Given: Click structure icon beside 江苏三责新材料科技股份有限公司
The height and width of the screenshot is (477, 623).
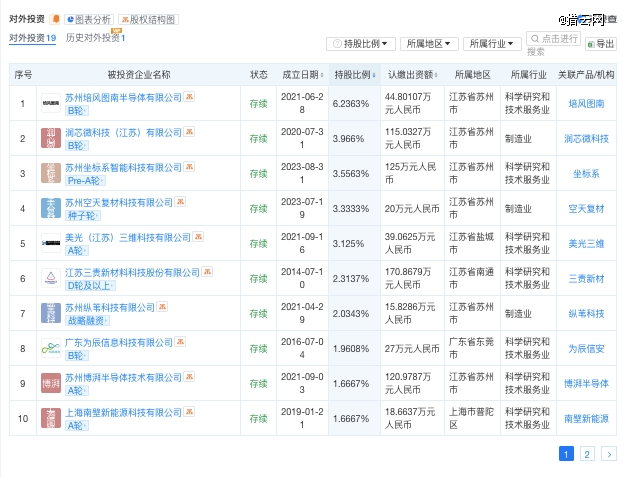Looking at the screenshot, I should click(207, 272).
